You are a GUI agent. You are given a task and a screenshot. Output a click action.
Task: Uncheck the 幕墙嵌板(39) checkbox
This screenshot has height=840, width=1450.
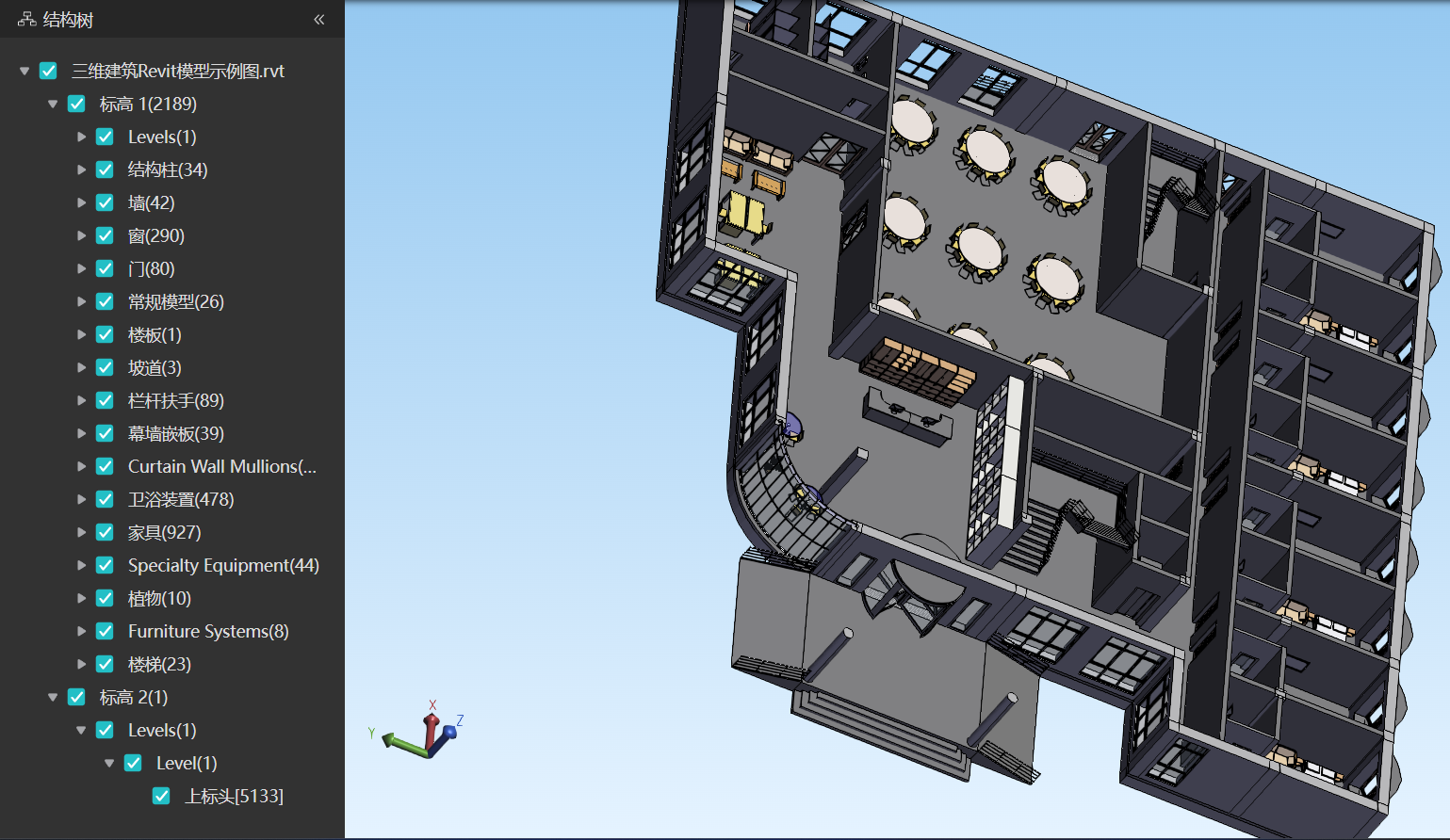tap(105, 433)
